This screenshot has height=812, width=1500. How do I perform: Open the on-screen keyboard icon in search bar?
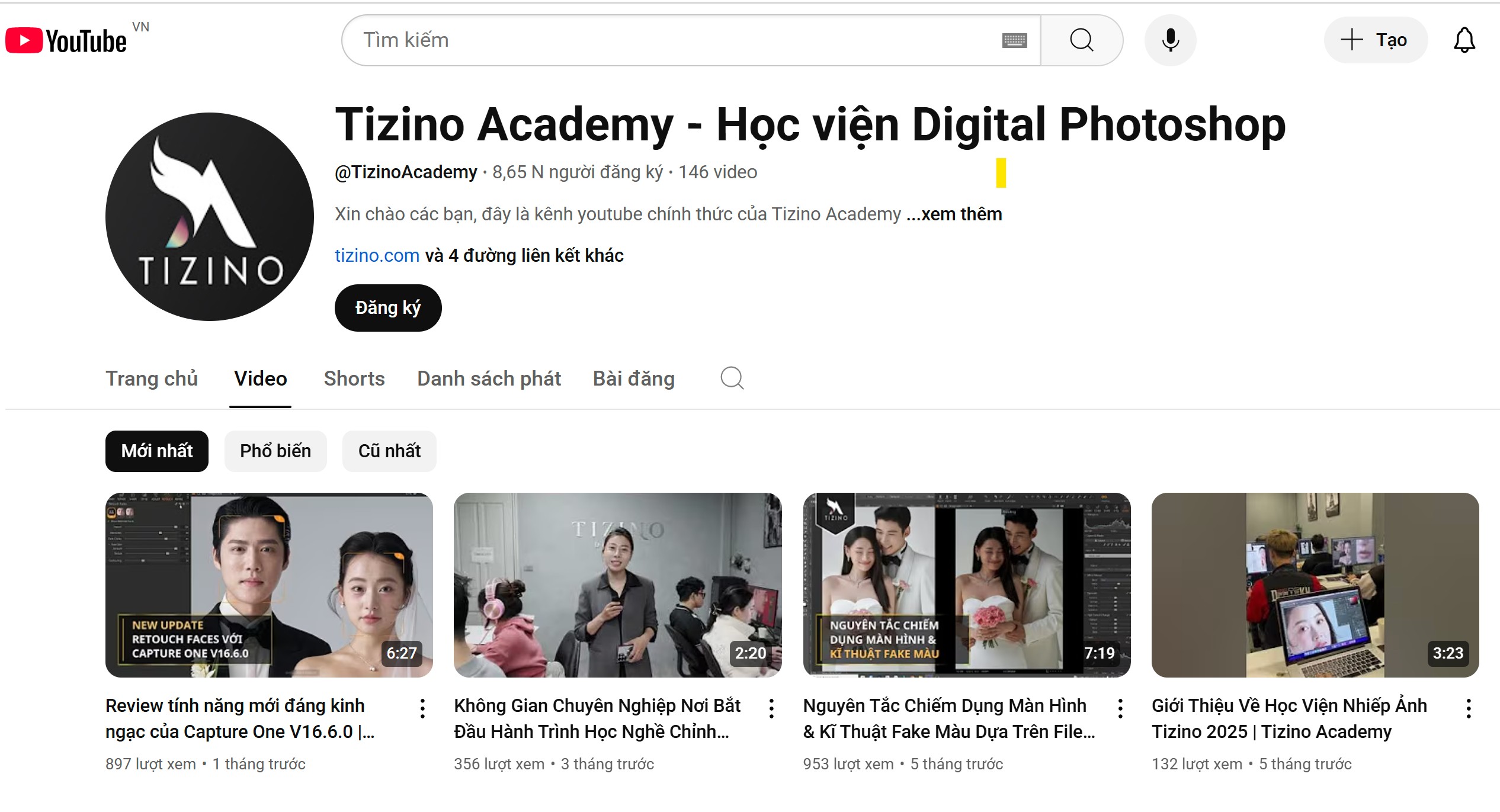click(1014, 40)
